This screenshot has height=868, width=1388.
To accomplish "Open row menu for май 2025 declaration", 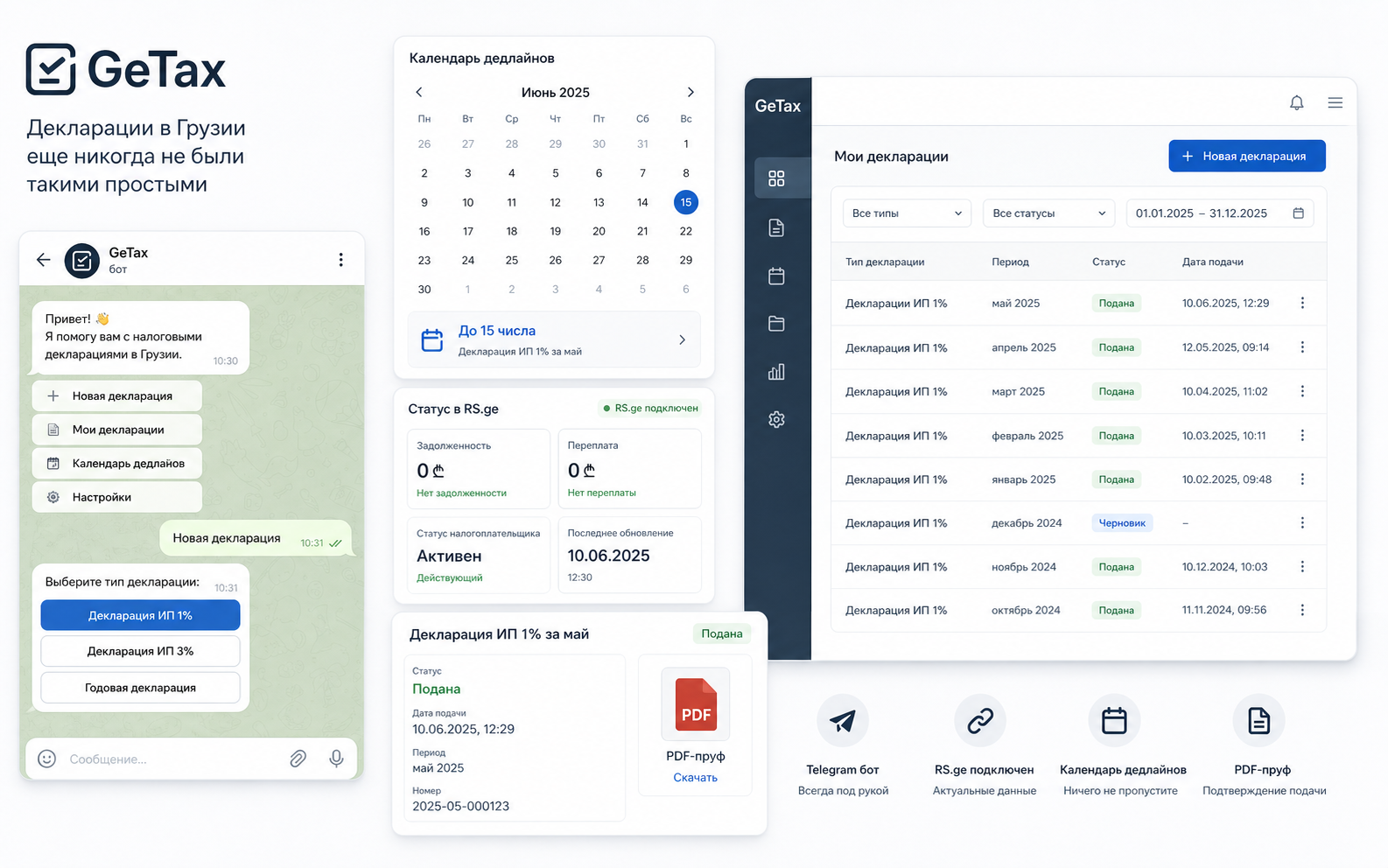I will (1302, 303).
